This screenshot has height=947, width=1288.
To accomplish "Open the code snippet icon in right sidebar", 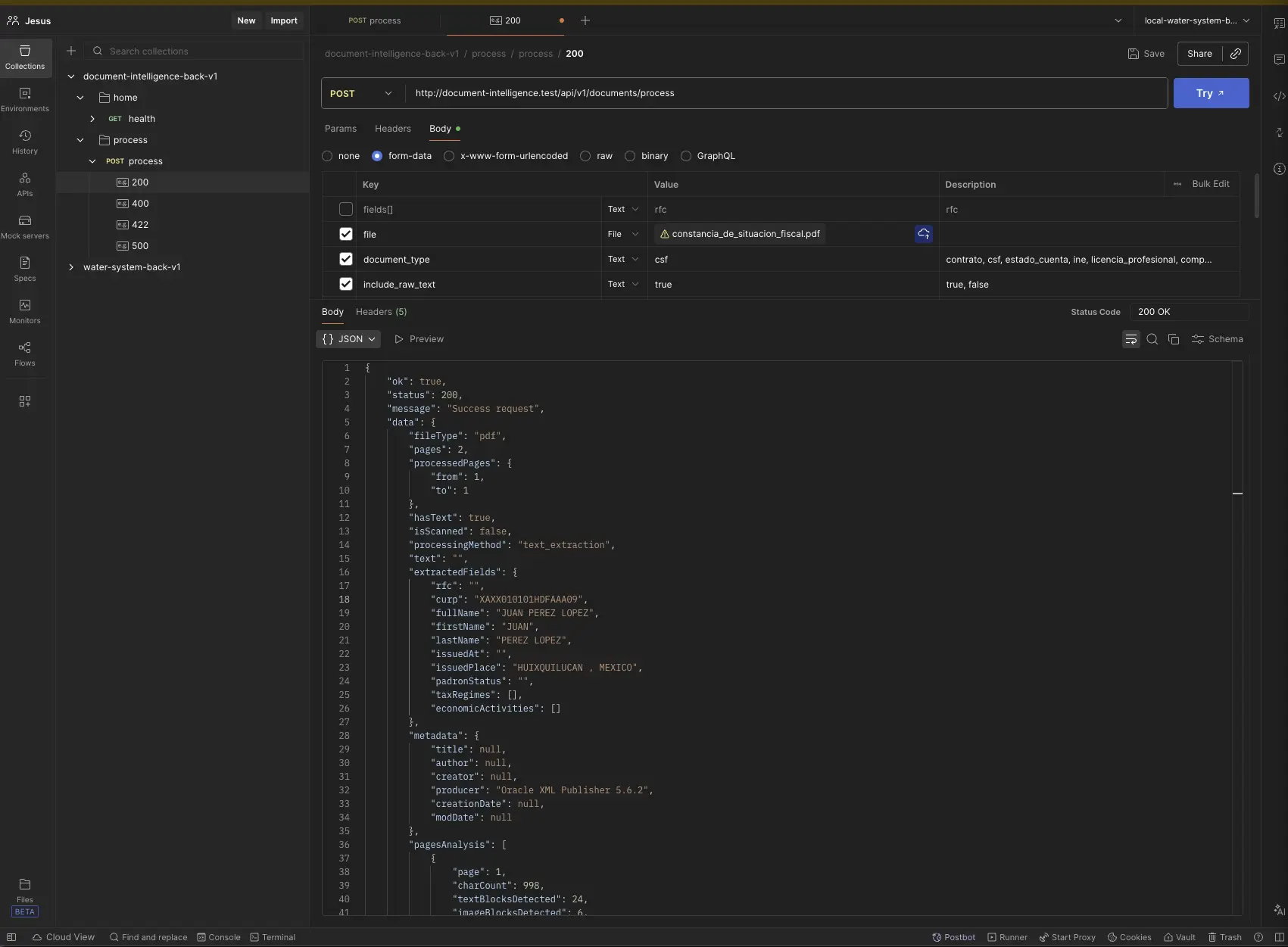I will click(x=1279, y=96).
